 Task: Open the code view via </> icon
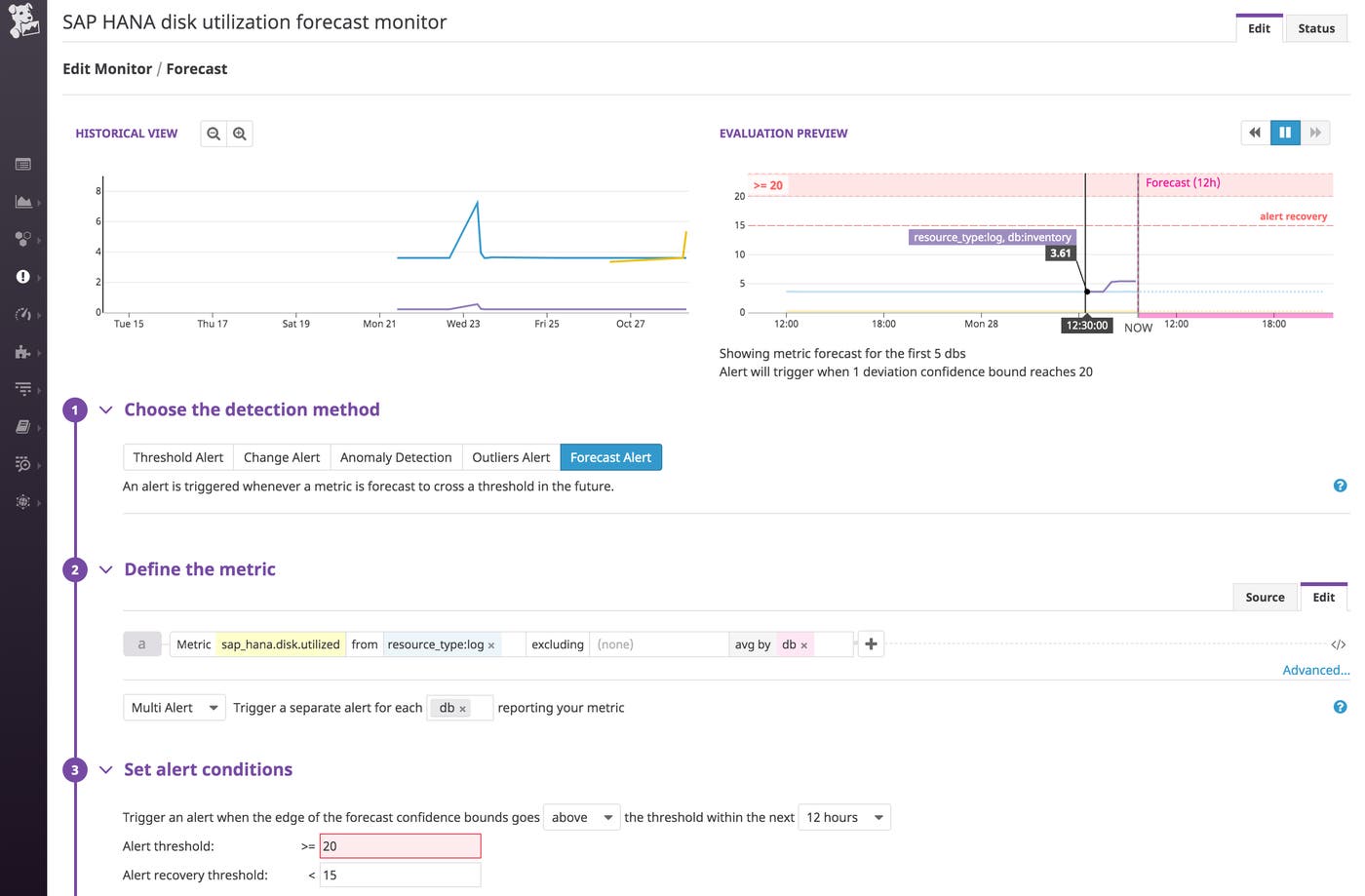(x=1338, y=643)
